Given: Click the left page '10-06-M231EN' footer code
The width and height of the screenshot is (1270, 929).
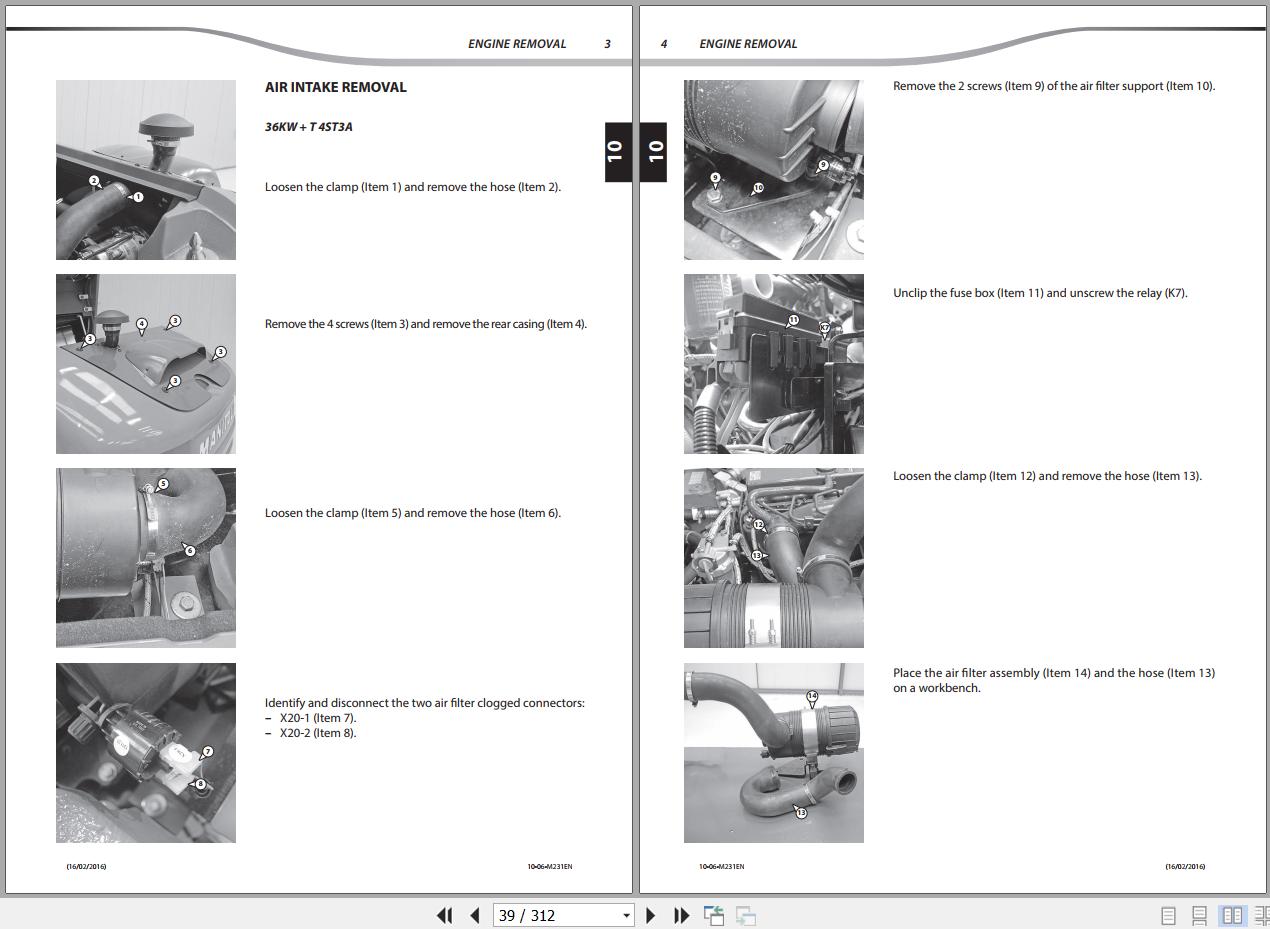Looking at the screenshot, I should tap(550, 867).
